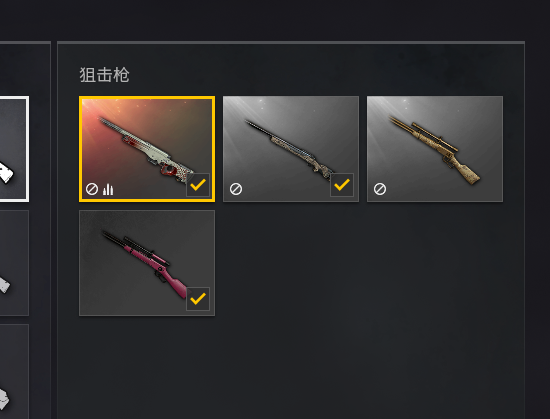This screenshot has height=419, width=550.
Task: Click the scope on the tan rifle
Action: (435, 137)
